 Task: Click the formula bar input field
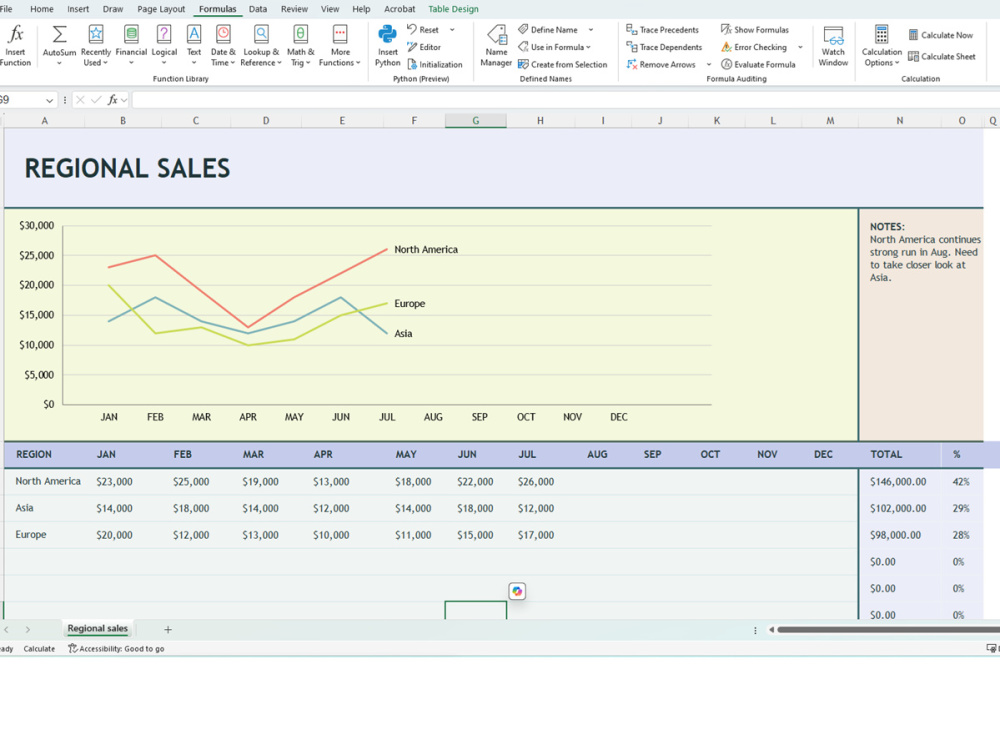tap(566, 100)
